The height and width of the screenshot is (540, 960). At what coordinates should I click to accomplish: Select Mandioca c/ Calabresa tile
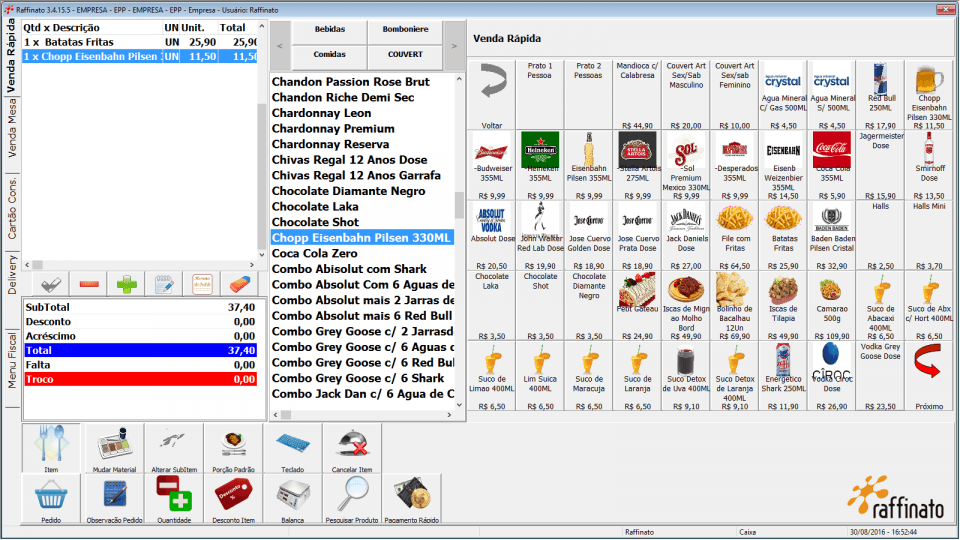[637, 94]
